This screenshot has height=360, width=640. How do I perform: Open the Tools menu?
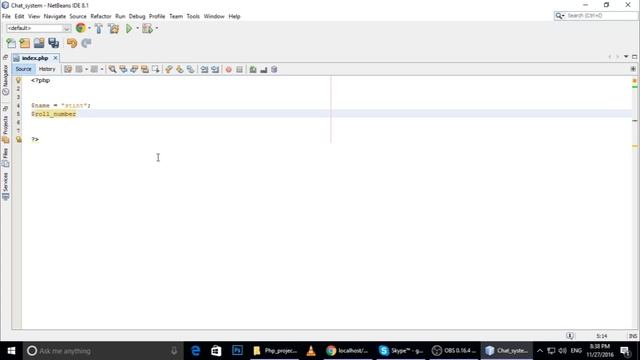coord(193,16)
